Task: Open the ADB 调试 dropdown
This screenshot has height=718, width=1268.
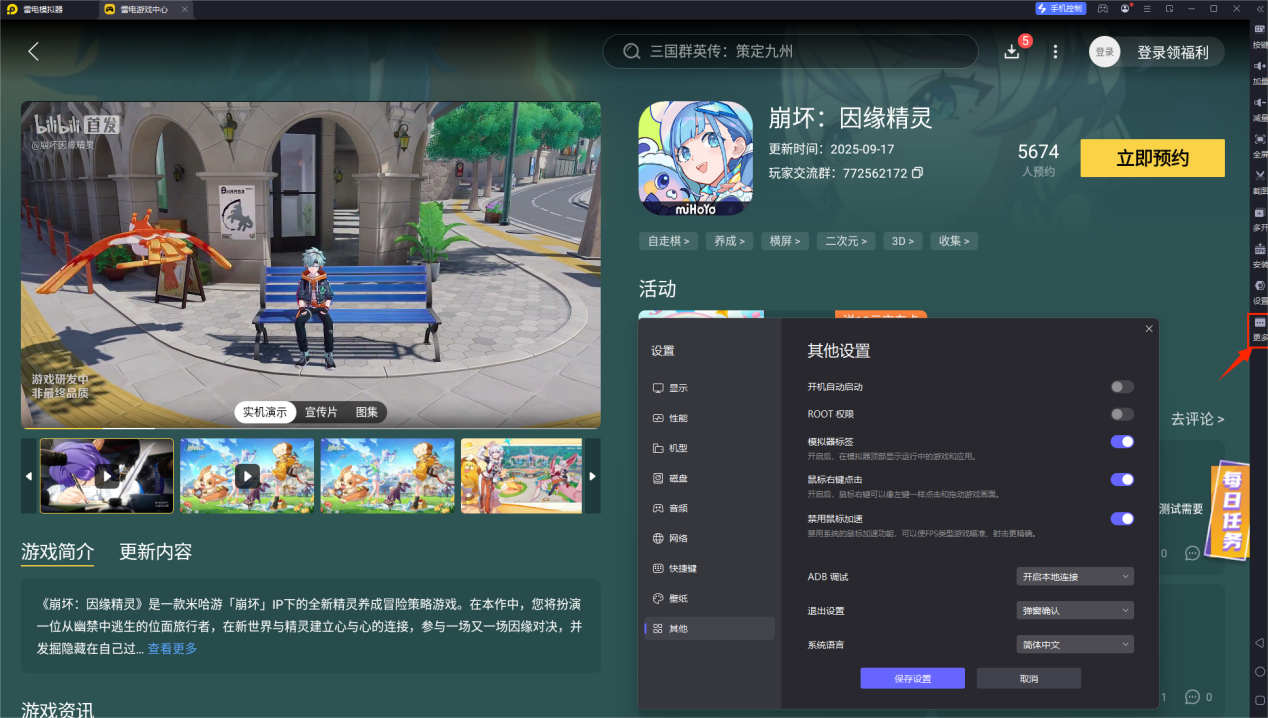Action: pyautogui.click(x=1075, y=576)
